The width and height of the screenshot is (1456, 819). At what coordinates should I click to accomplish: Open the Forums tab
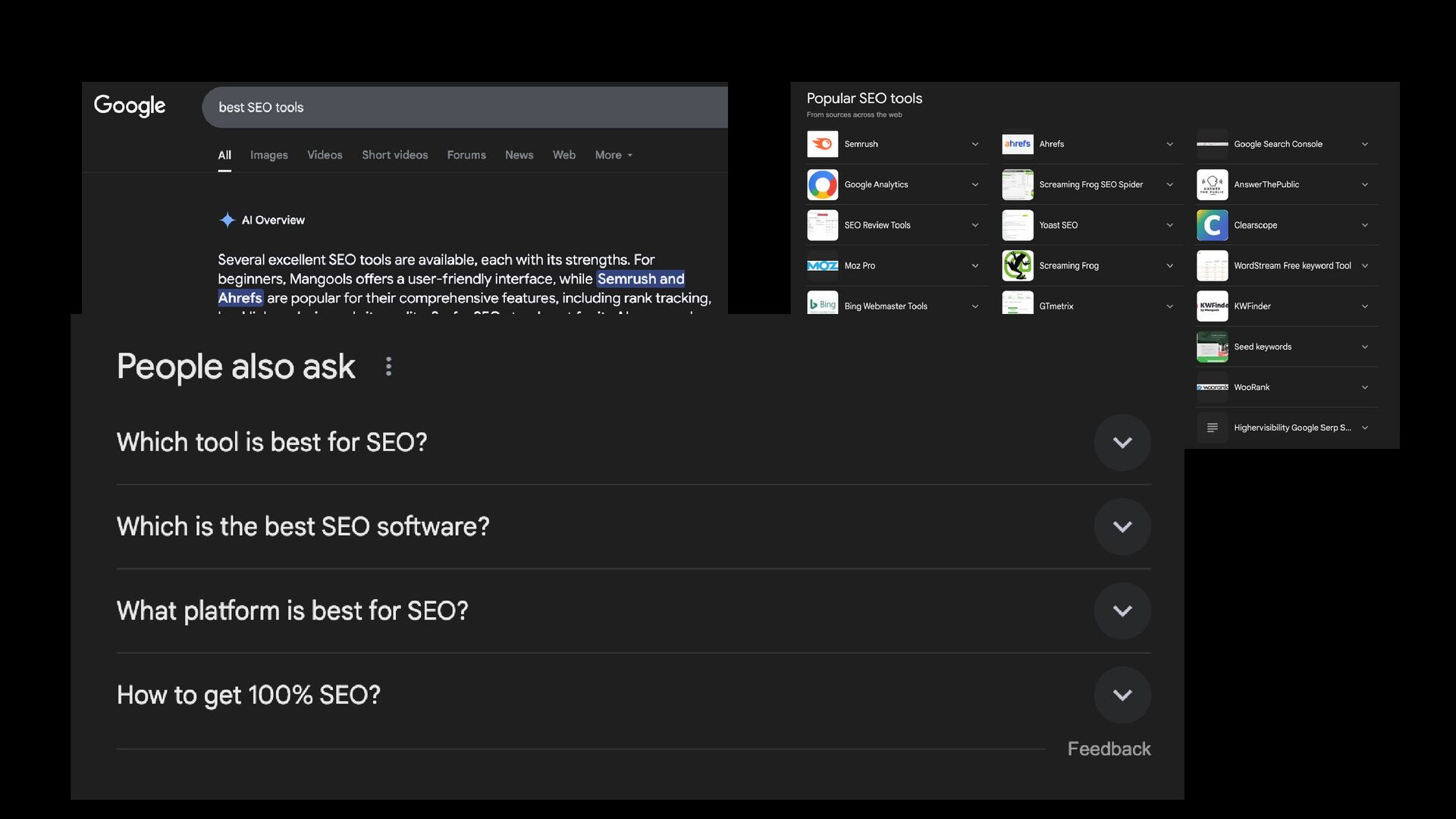coord(466,155)
